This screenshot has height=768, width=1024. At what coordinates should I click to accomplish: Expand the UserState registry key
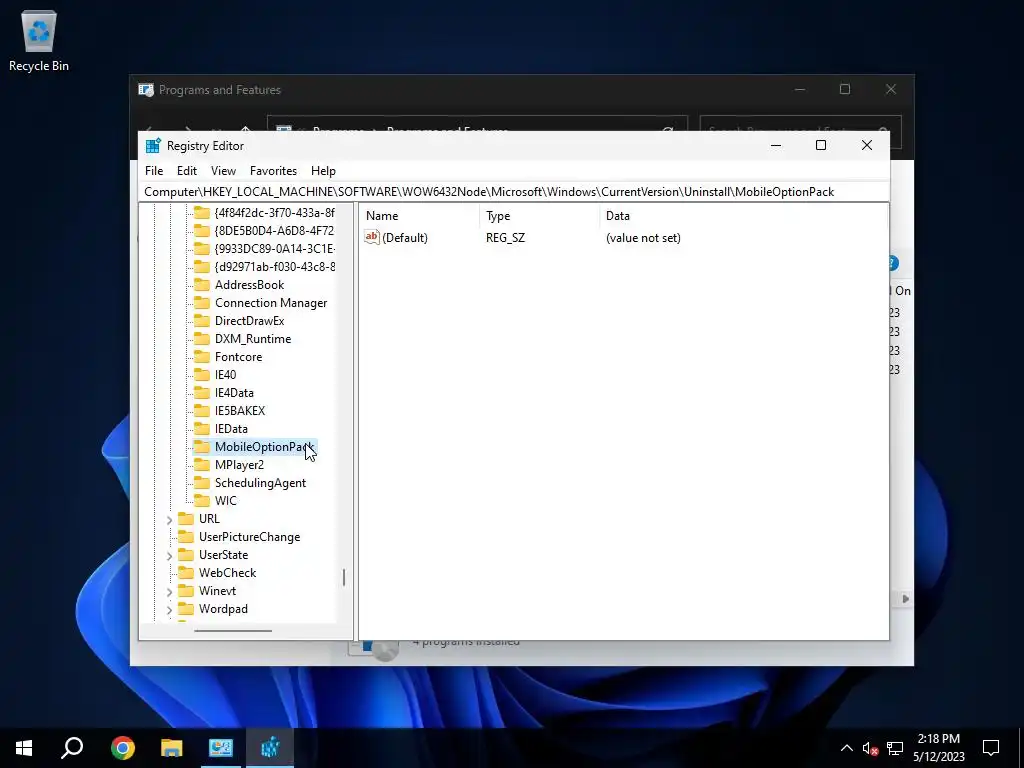pyautogui.click(x=169, y=556)
